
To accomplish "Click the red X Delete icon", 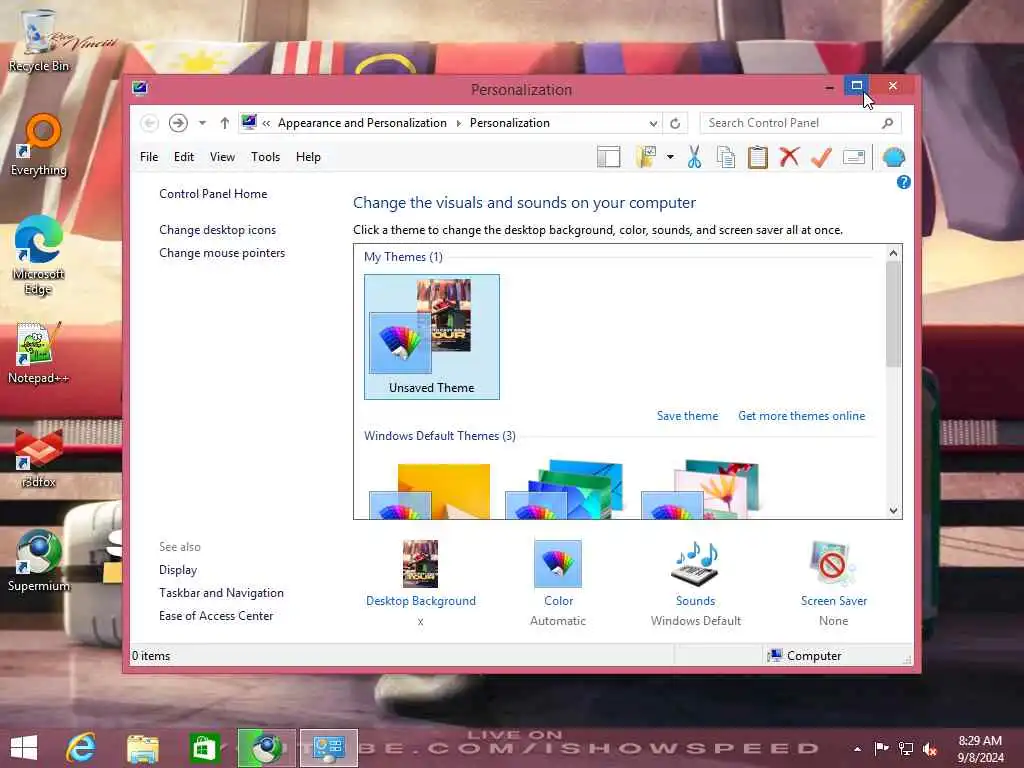I will pyautogui.click(x=790, y=157).
